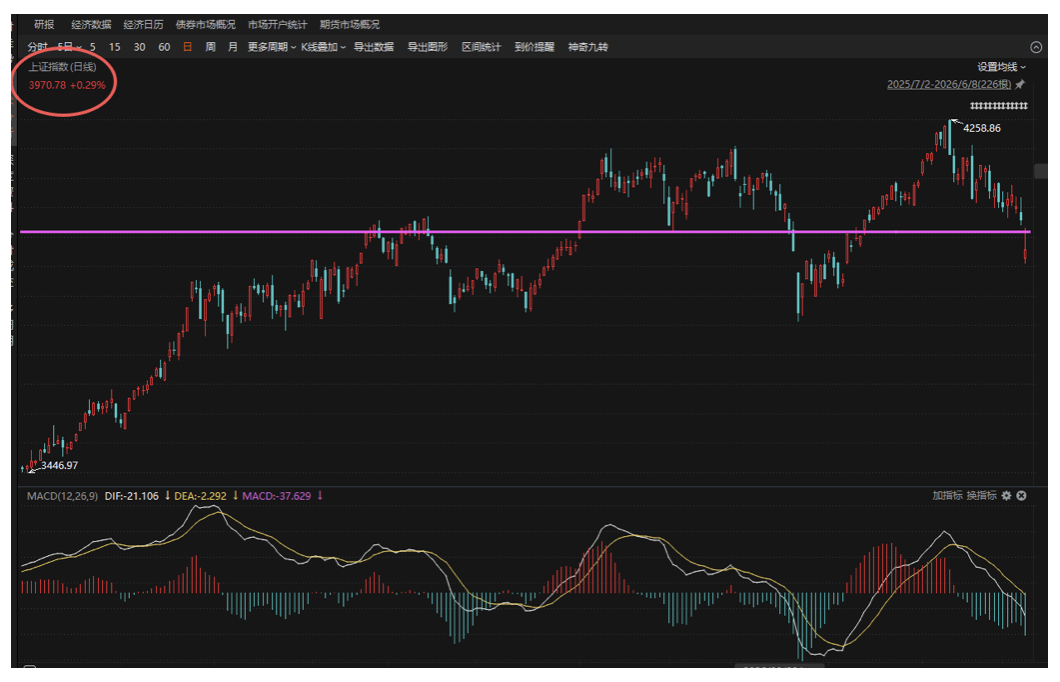The height and width of the screenshot is (682, 1060).
Task: Click the MACD(12,26,9) indicator label
Action: pyautogui.click(x=62, y=496)
